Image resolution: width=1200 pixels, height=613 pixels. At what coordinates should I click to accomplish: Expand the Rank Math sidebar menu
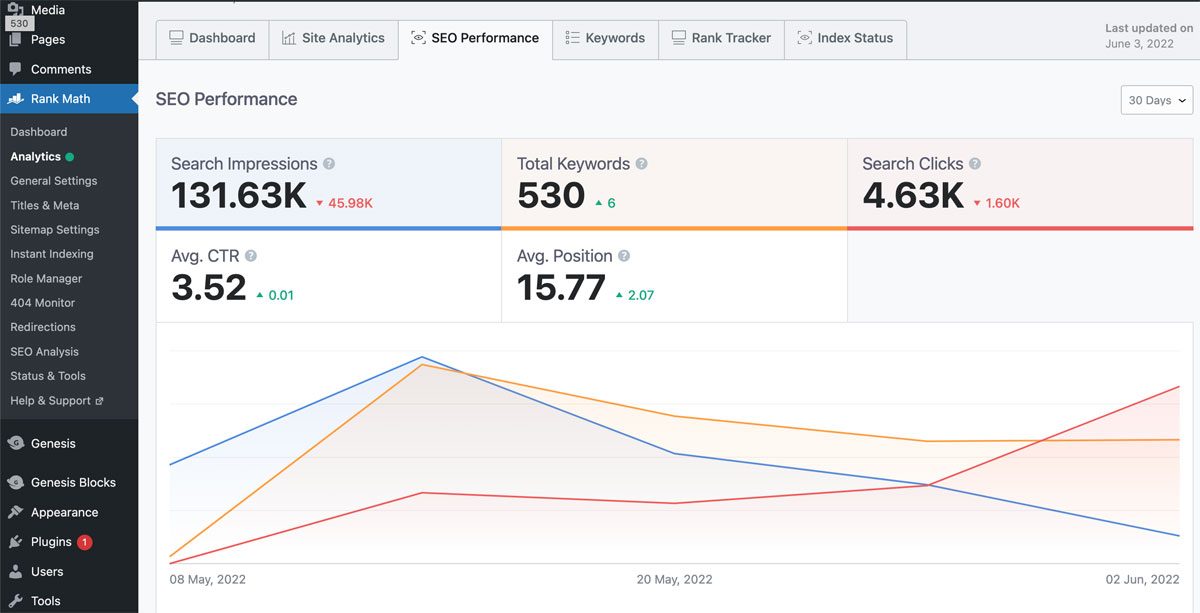tap(60, 99)
